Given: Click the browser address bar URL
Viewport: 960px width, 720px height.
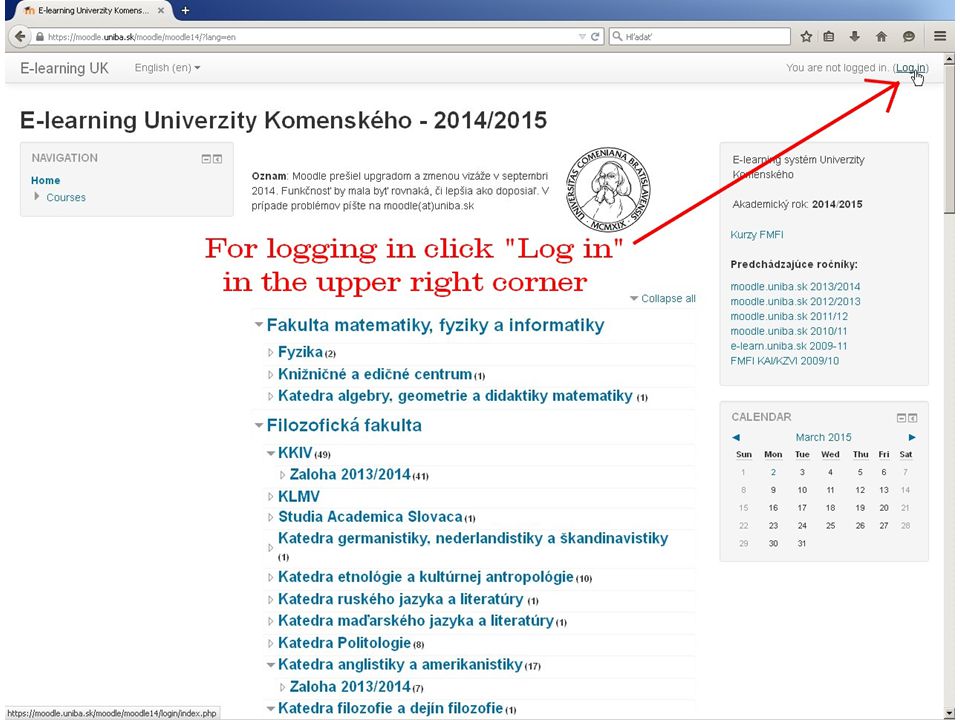Looking at the screenshot, I should (306, 37).
